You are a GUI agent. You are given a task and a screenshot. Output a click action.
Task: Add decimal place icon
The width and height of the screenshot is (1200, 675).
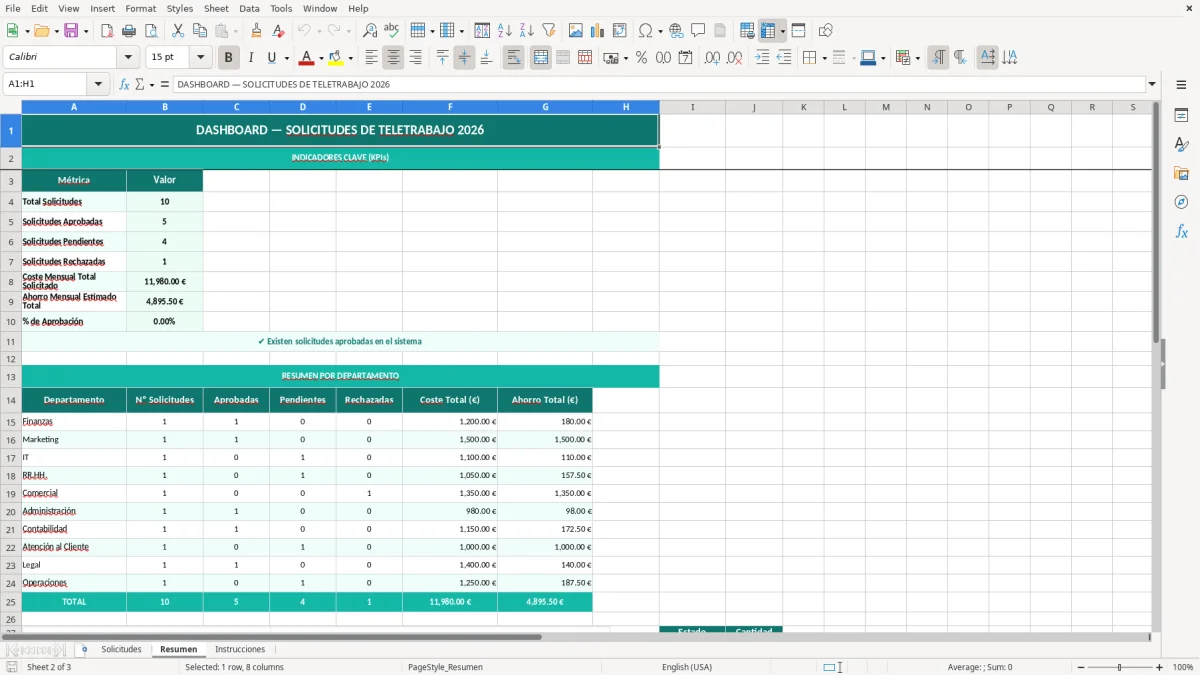pyautogui.click(x=713, y=58)
